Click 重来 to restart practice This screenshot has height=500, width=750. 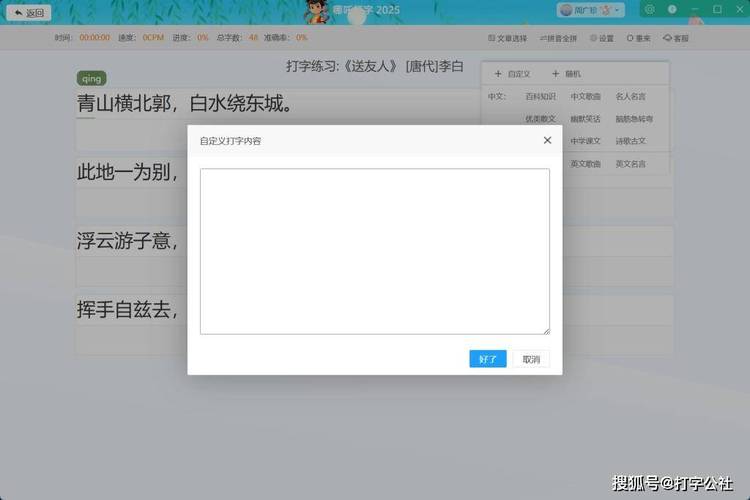(639, 38)
